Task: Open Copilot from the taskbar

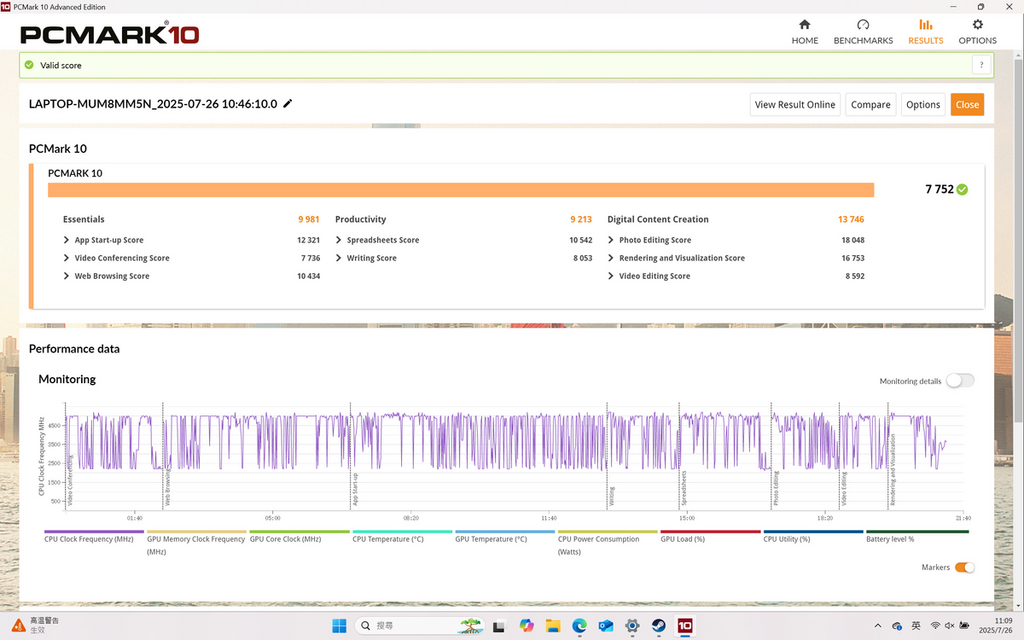Action: point(526,626)
